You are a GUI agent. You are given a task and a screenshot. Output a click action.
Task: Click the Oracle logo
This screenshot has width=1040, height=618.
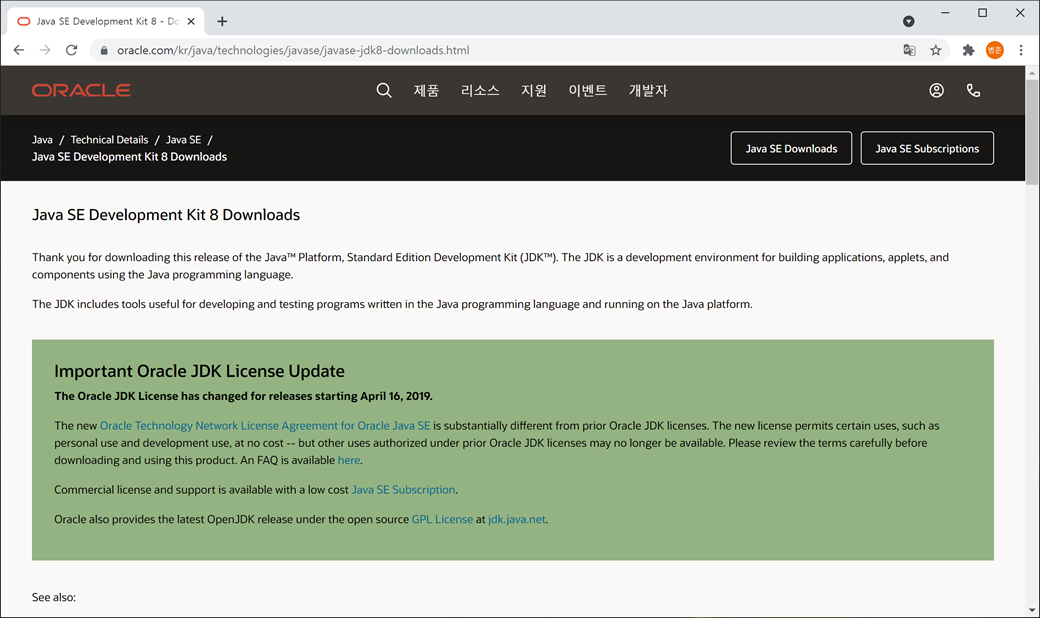(81, 90)
